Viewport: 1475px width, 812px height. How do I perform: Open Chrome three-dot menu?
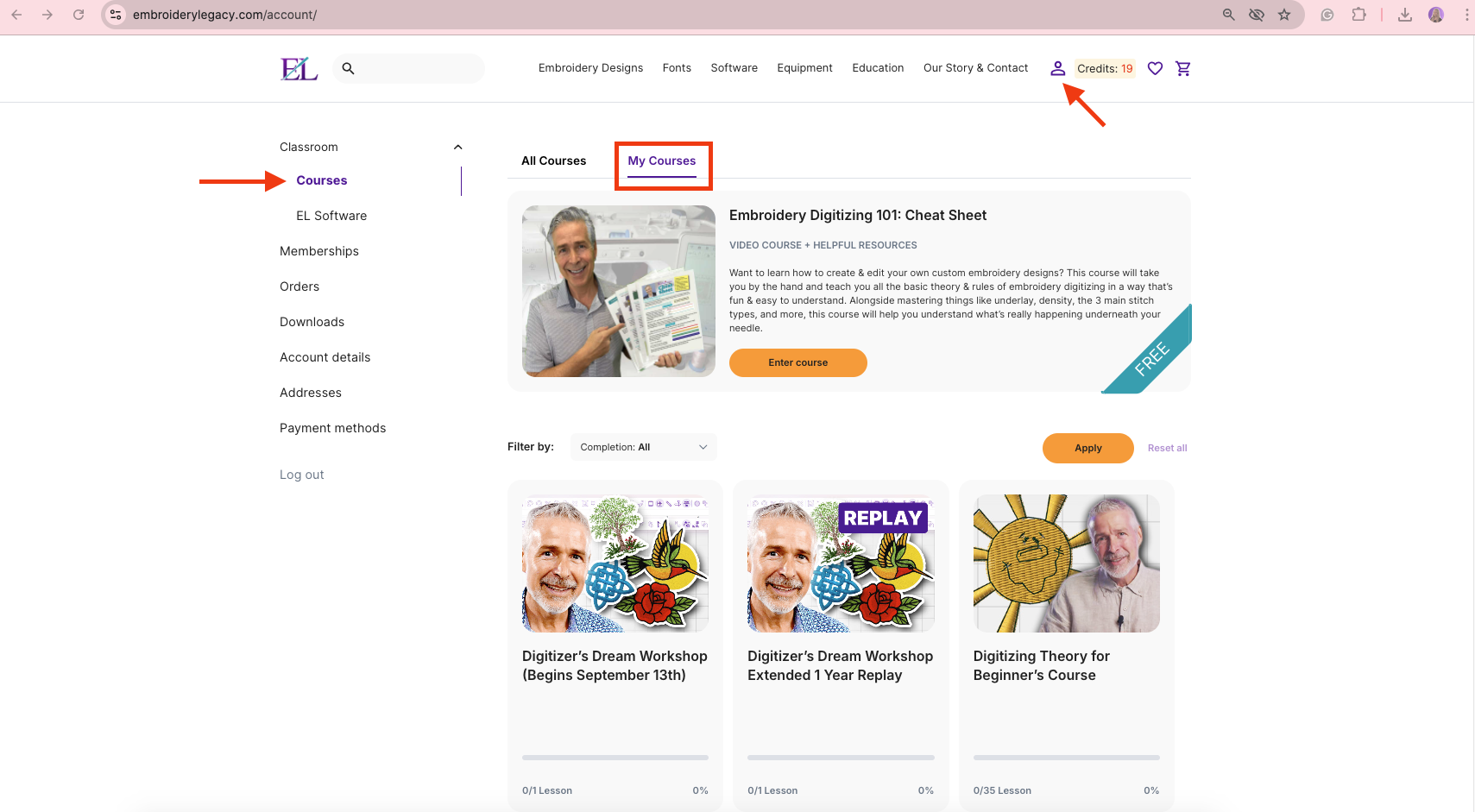pos(1466,15)
